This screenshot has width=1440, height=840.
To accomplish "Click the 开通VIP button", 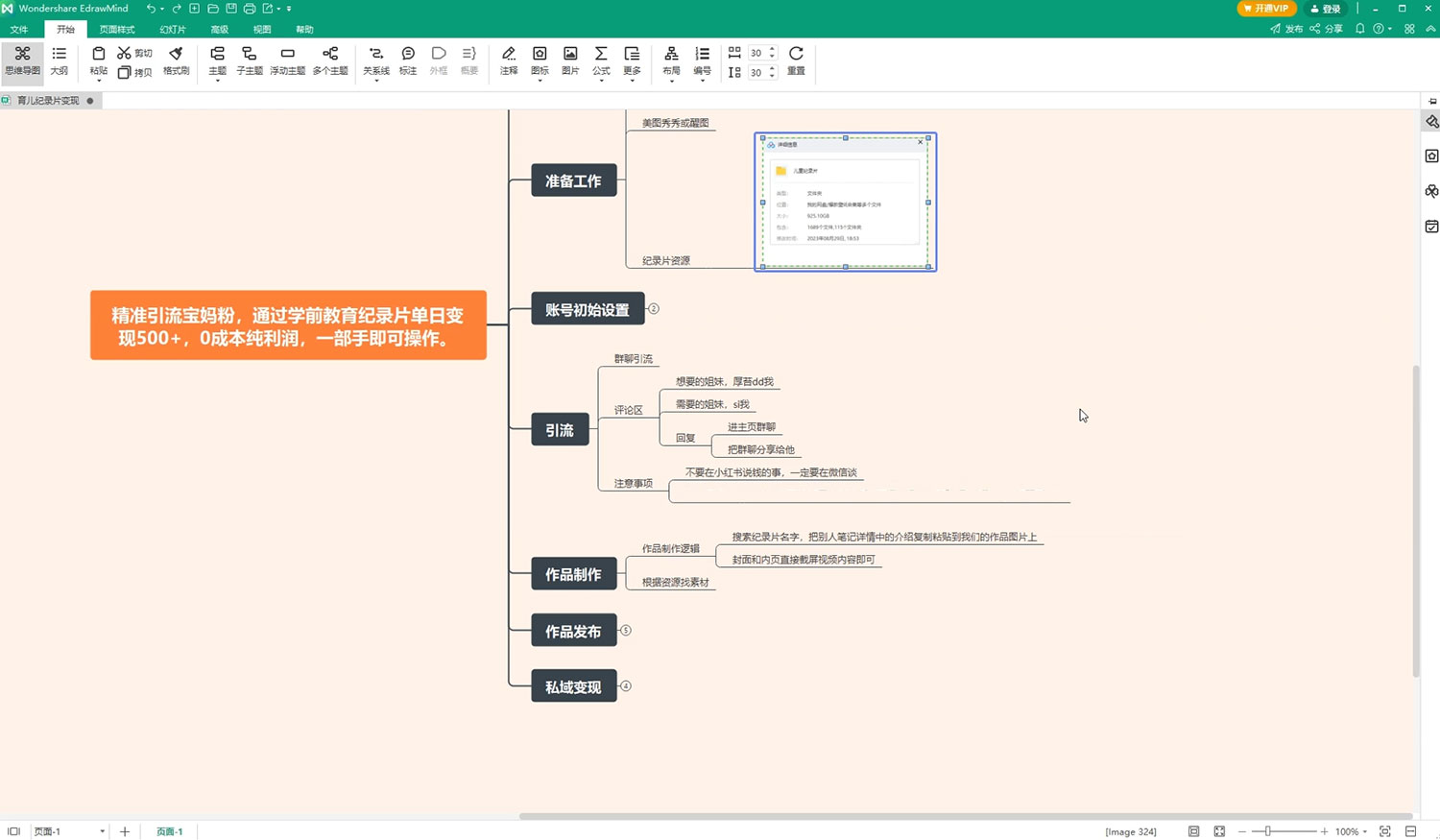I will pos(1266,9).
